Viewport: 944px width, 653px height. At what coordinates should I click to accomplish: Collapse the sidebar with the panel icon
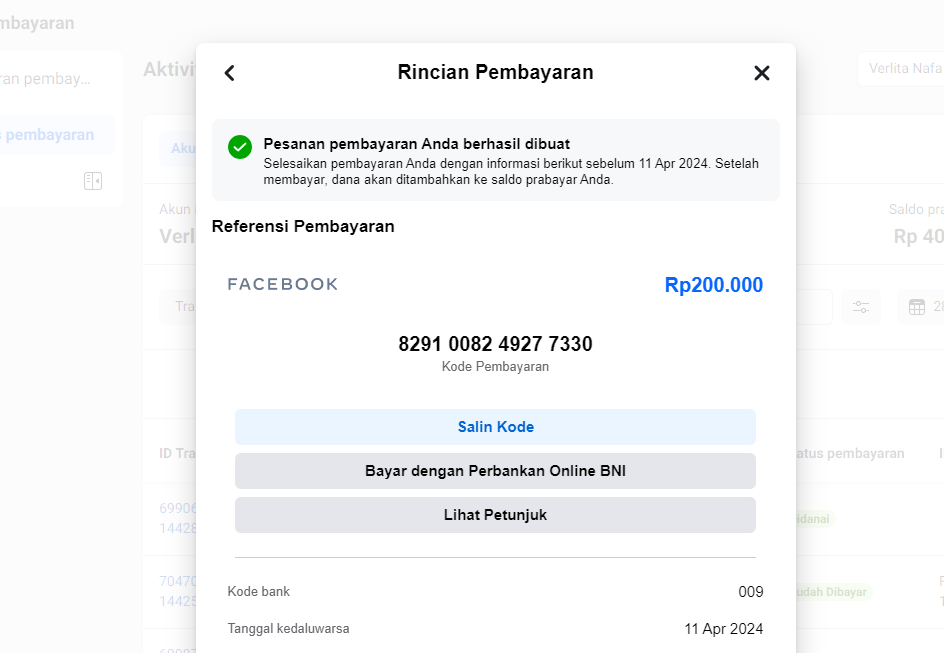pos(93,181)
